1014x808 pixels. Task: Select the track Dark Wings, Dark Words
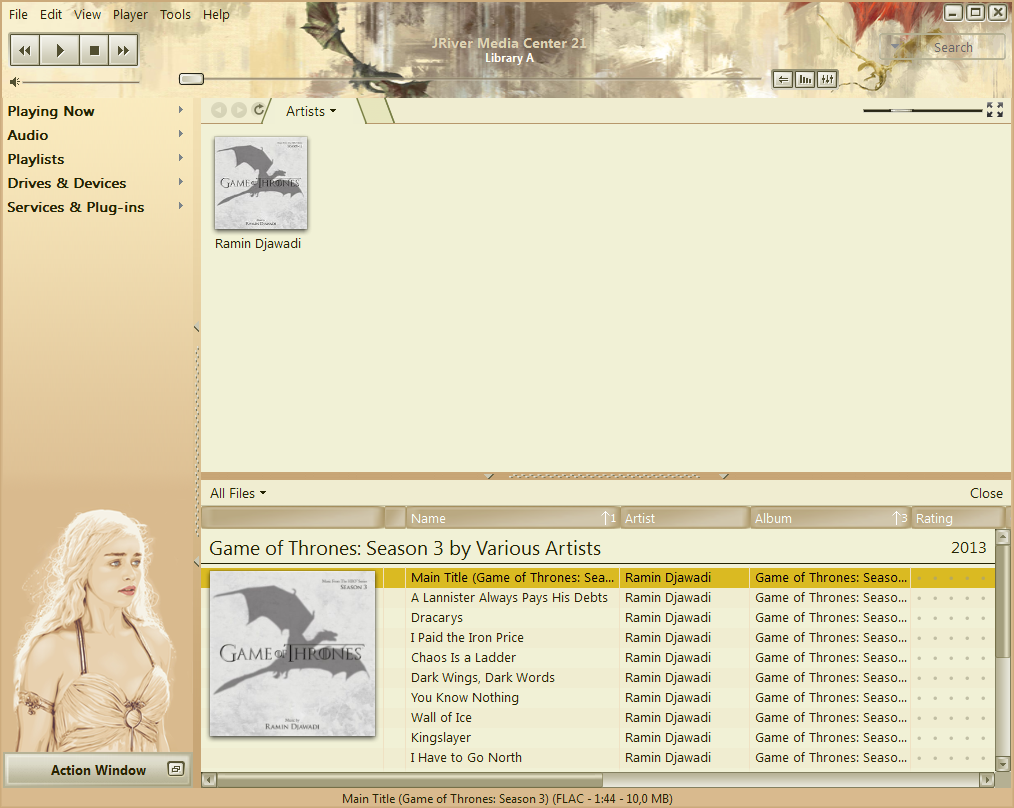(x=482, y=678)
